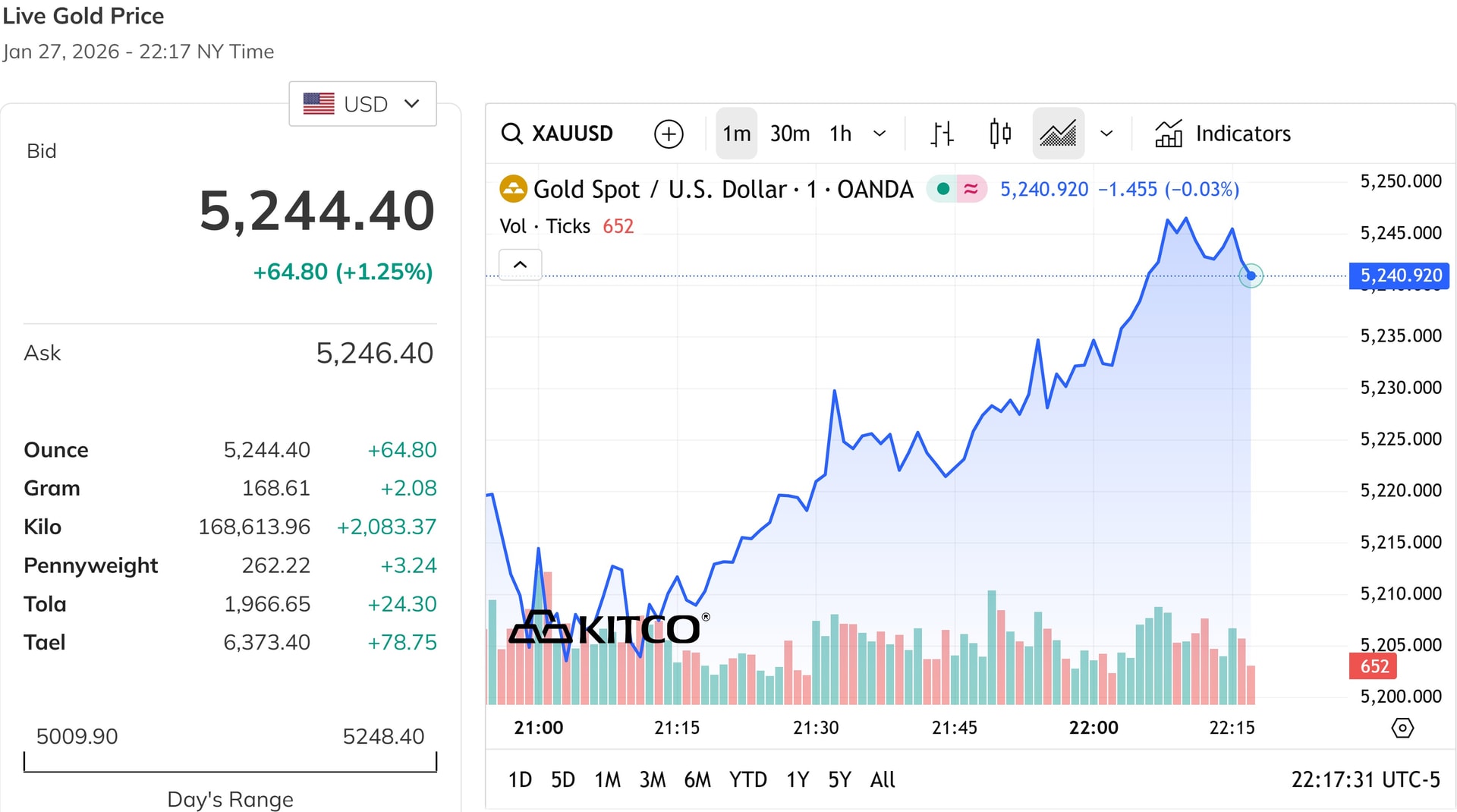Toggle the market status indicator next to OANDA
Image resolution: width=1457 pixels, height=812 pixels.
coord(943,189)
